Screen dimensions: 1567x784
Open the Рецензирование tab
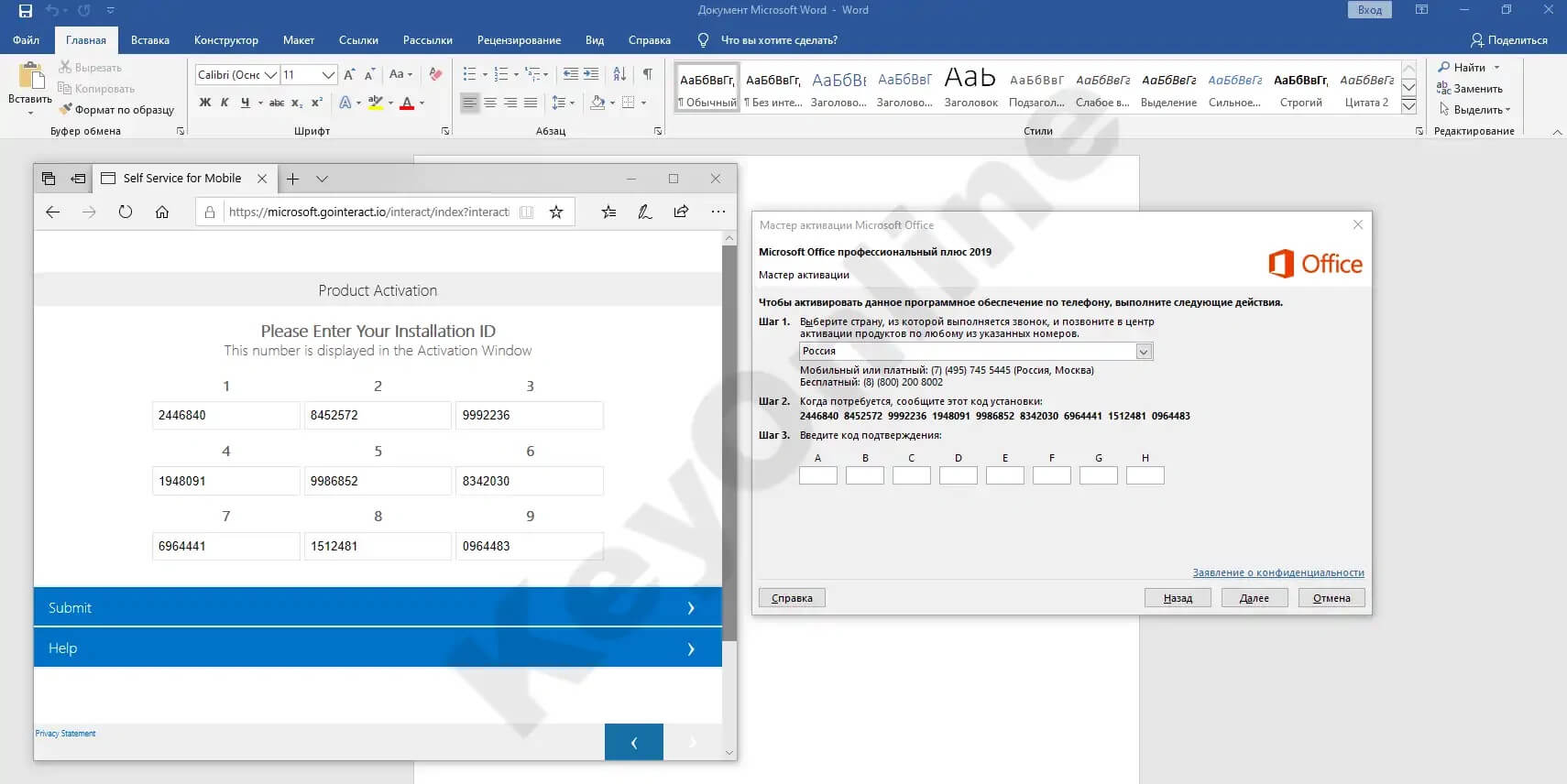(519, 40)
